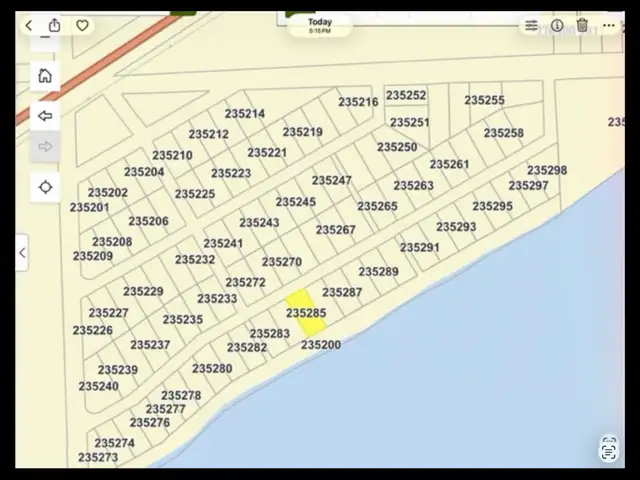The width and height of the screenshot is (640, 480).
Task: Click parcel label 235273
Action: (x=98, y=458)
